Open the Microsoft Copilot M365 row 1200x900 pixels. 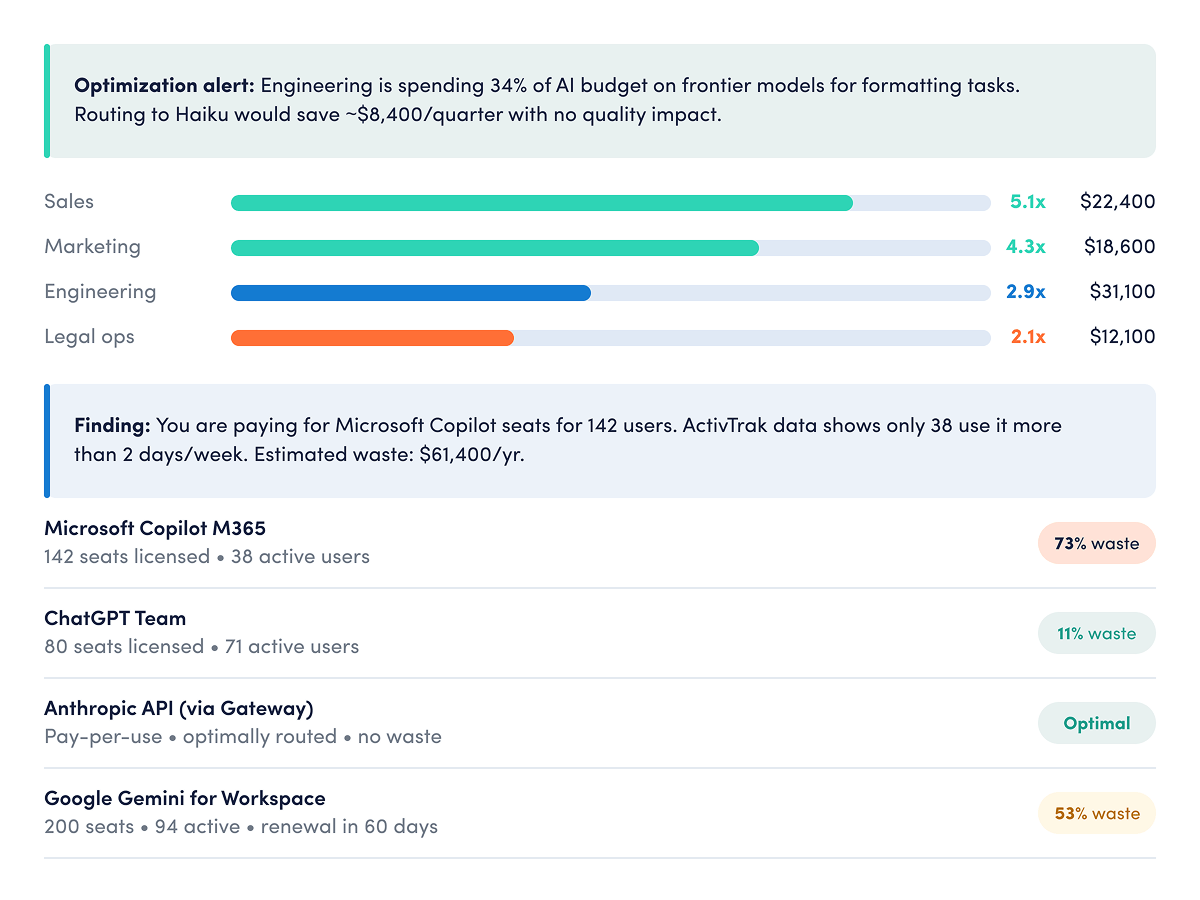600,543
